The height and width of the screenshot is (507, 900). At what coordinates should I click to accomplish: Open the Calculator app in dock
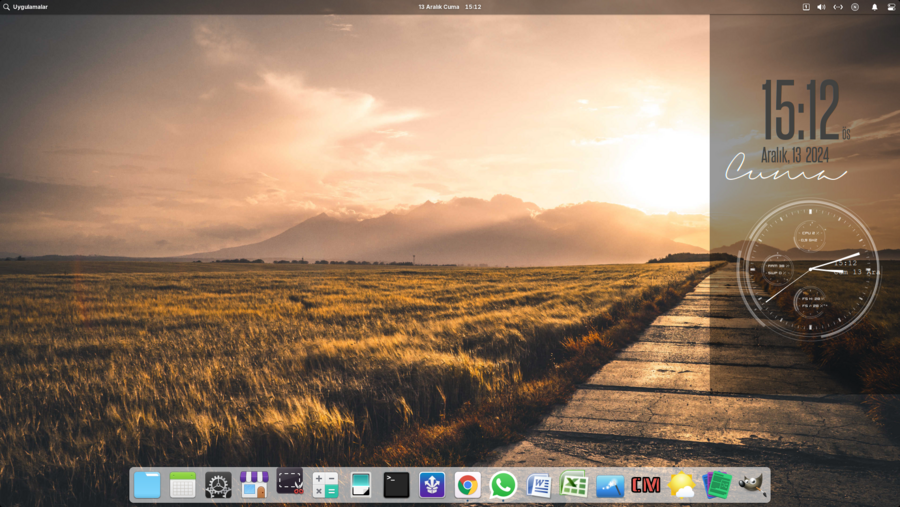(325, 485)
